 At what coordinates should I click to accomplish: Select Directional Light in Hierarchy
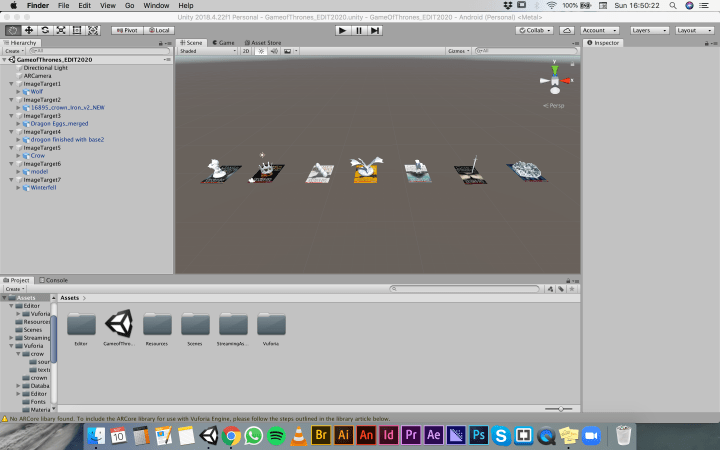(x=45, y=68)
